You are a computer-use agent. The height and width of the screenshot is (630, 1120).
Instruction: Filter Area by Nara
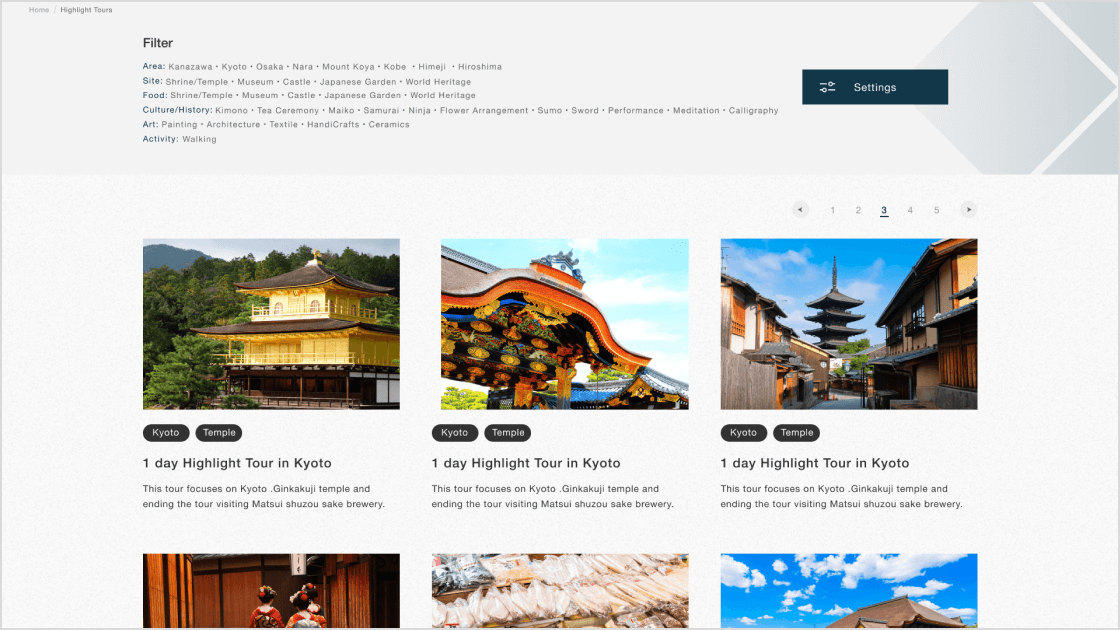pos(303,66)
